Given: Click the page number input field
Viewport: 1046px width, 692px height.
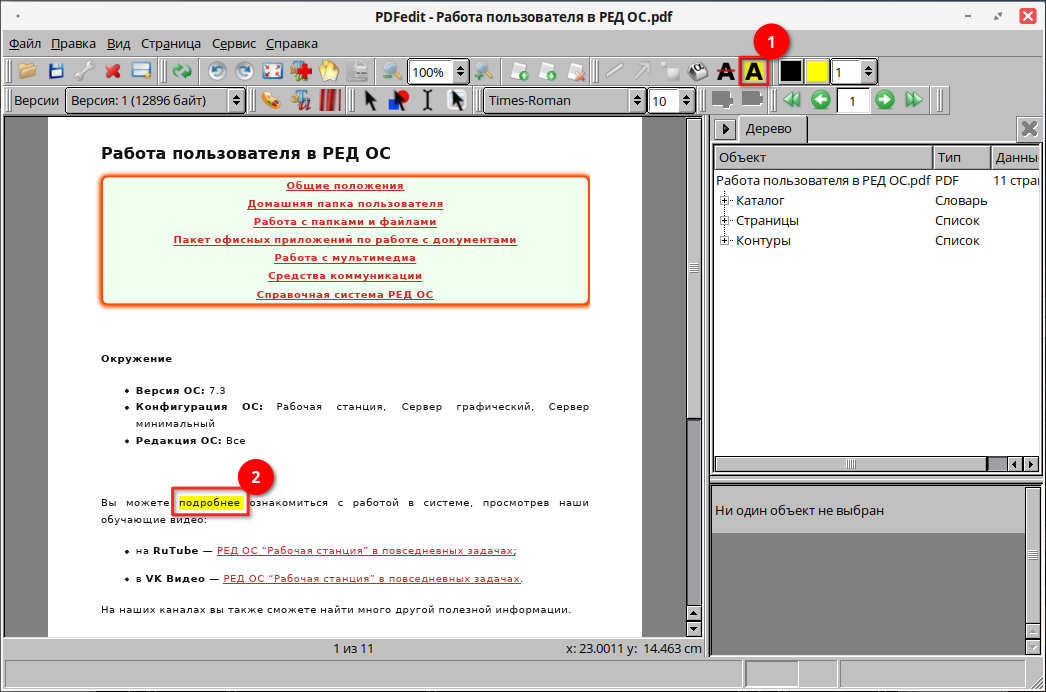Looking at the screenshot, I should [x=852, y=100].
